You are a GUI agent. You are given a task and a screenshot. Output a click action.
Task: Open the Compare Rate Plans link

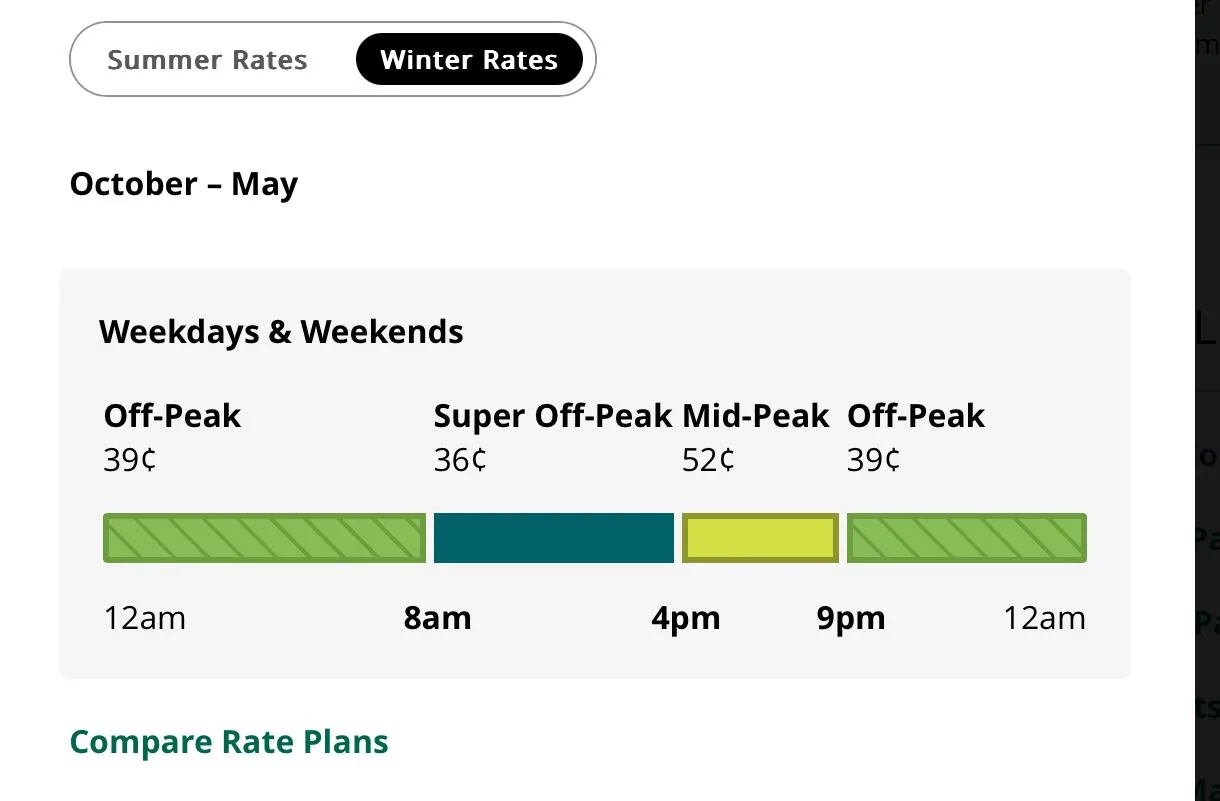pyautogui.click(x=229, y=742)
